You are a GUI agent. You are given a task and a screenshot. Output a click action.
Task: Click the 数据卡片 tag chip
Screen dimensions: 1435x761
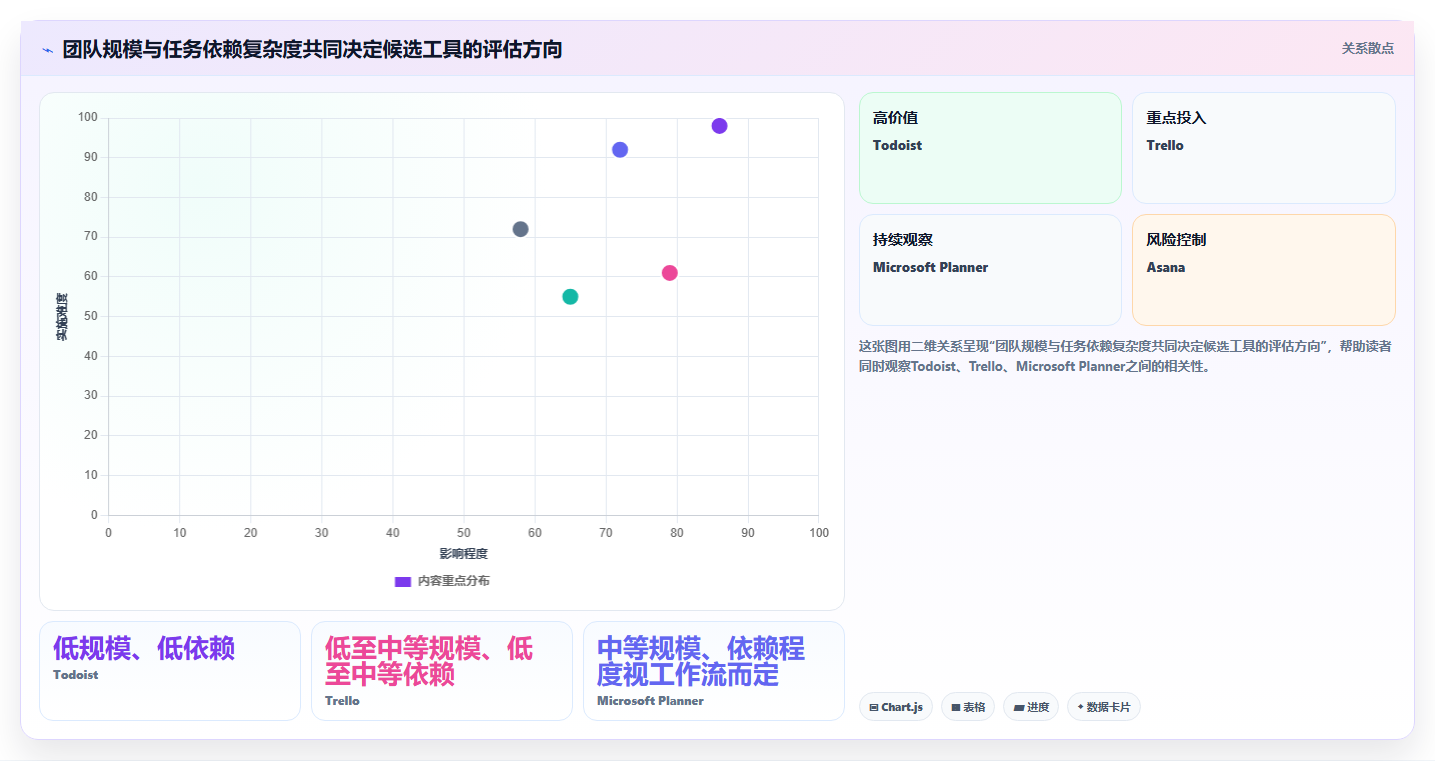1104,707
